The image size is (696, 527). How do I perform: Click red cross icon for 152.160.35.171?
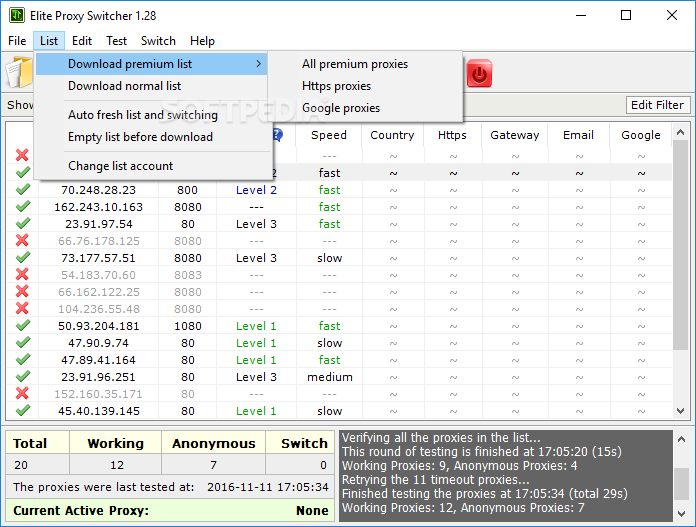coord(22,393)
